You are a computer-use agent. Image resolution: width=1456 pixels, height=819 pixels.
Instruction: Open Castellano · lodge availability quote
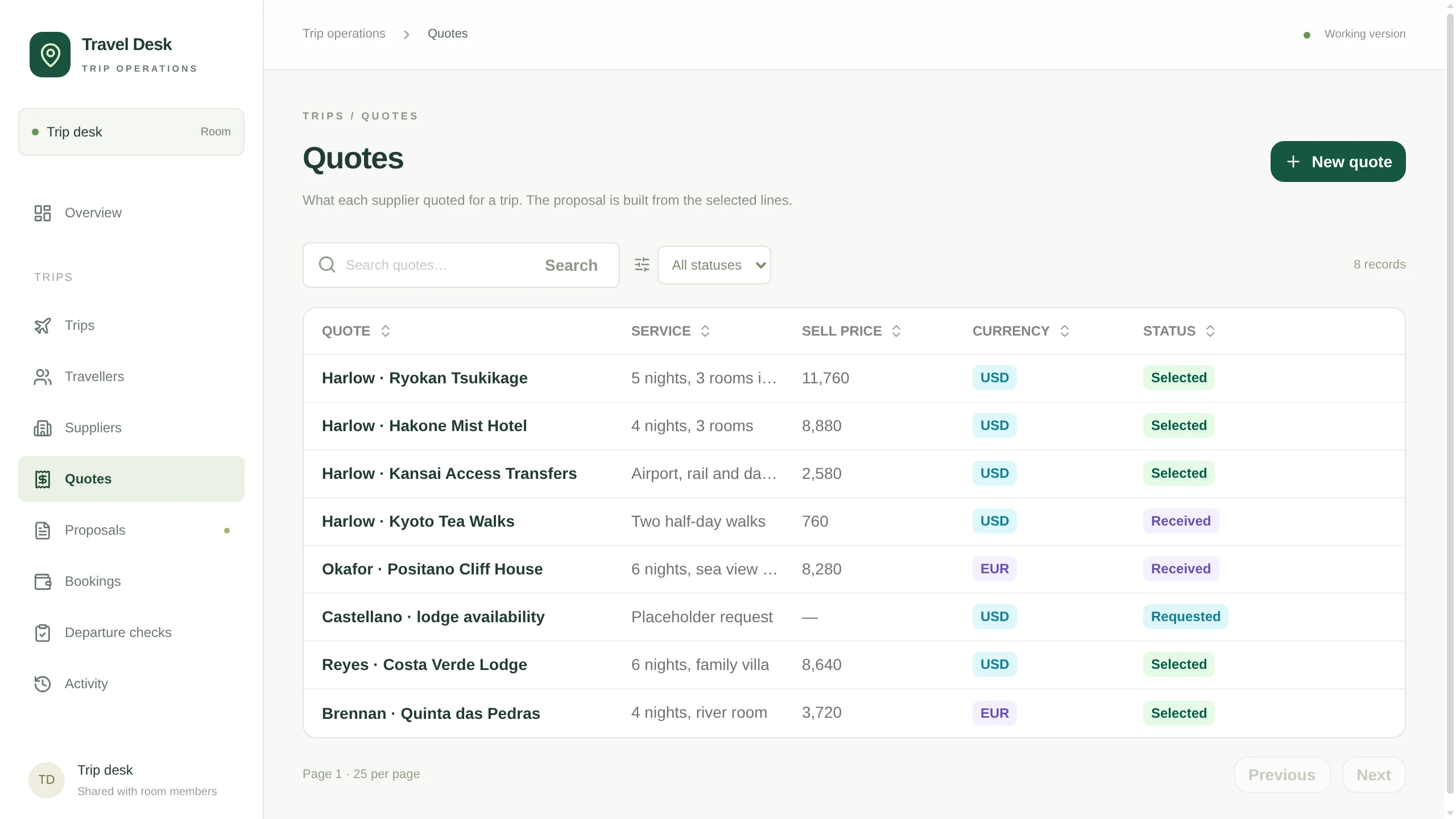click(433, 617)
